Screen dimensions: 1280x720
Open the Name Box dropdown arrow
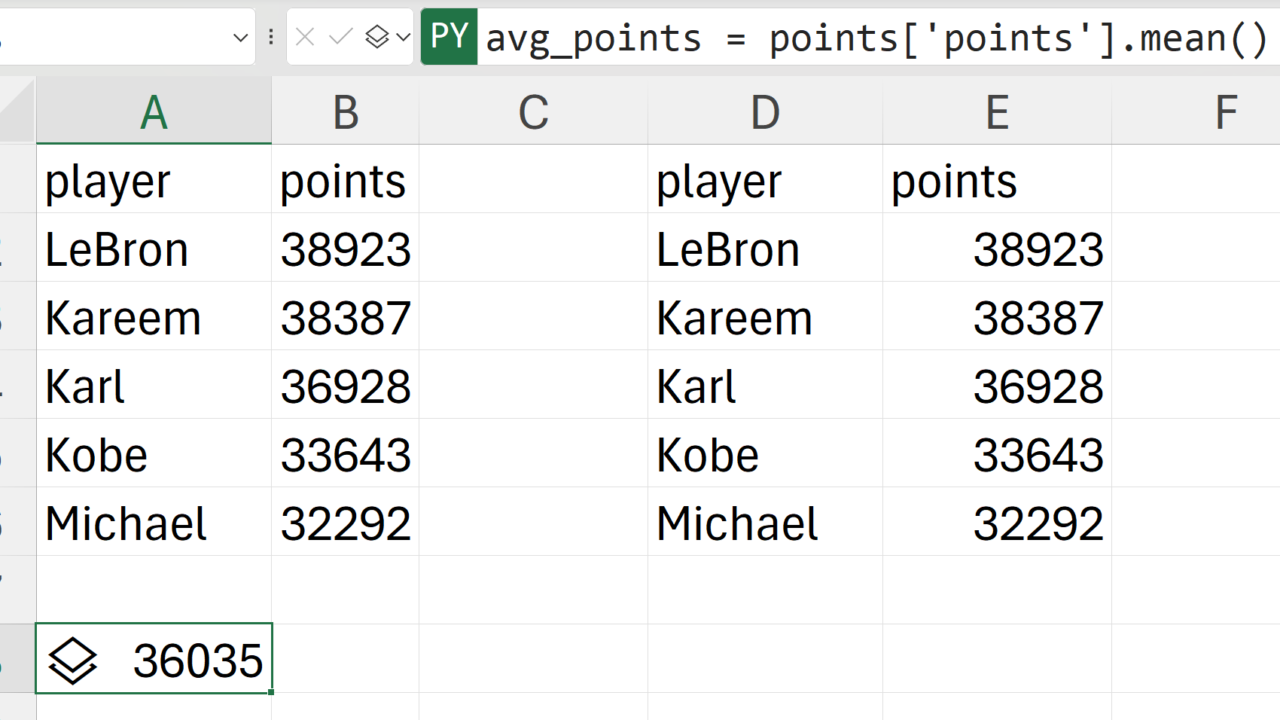tap(240, 38)
